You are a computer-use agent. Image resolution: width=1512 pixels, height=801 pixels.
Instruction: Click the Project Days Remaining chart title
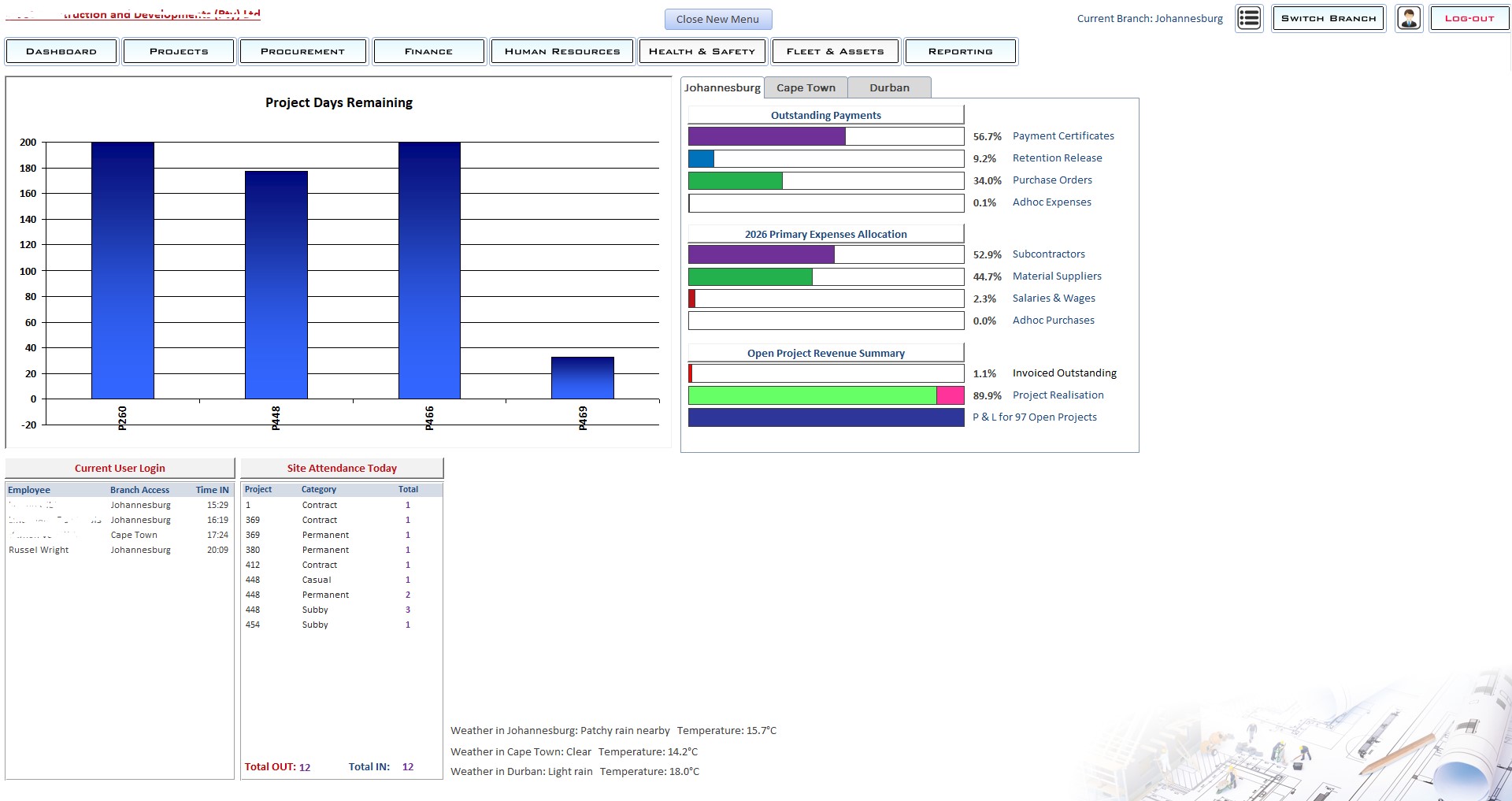339,102
